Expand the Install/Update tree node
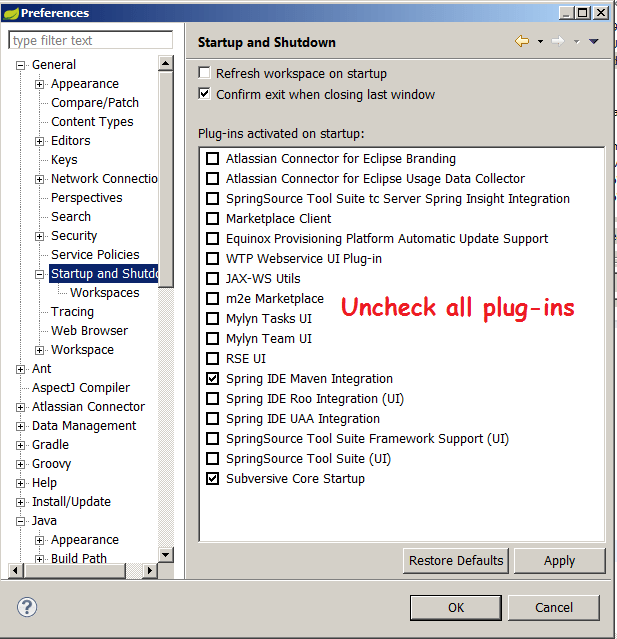Screen dimensions: 617x639 tap(20, 502)
